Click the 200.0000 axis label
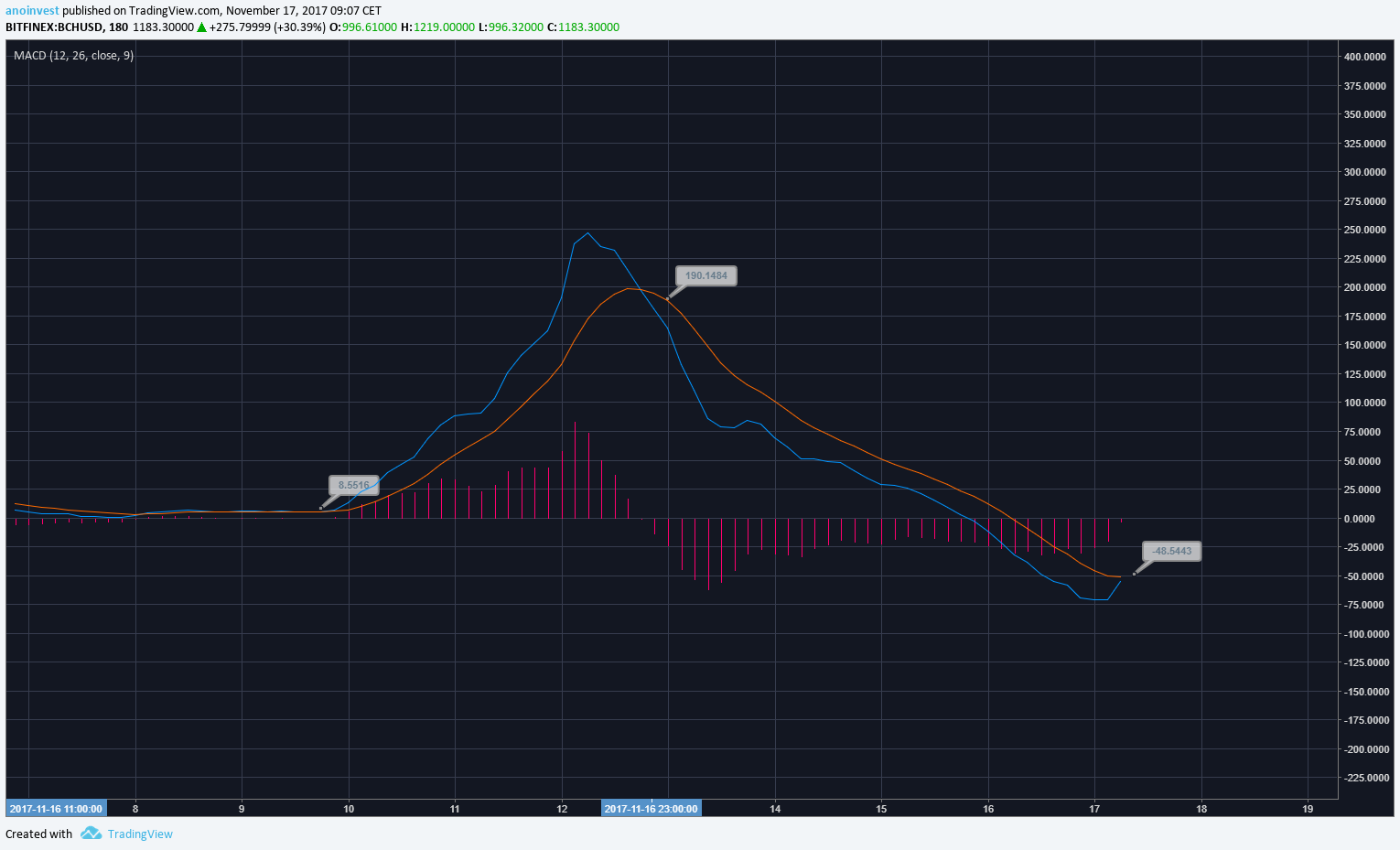This screenshot has width=1400, height=850. (1364, 287)
